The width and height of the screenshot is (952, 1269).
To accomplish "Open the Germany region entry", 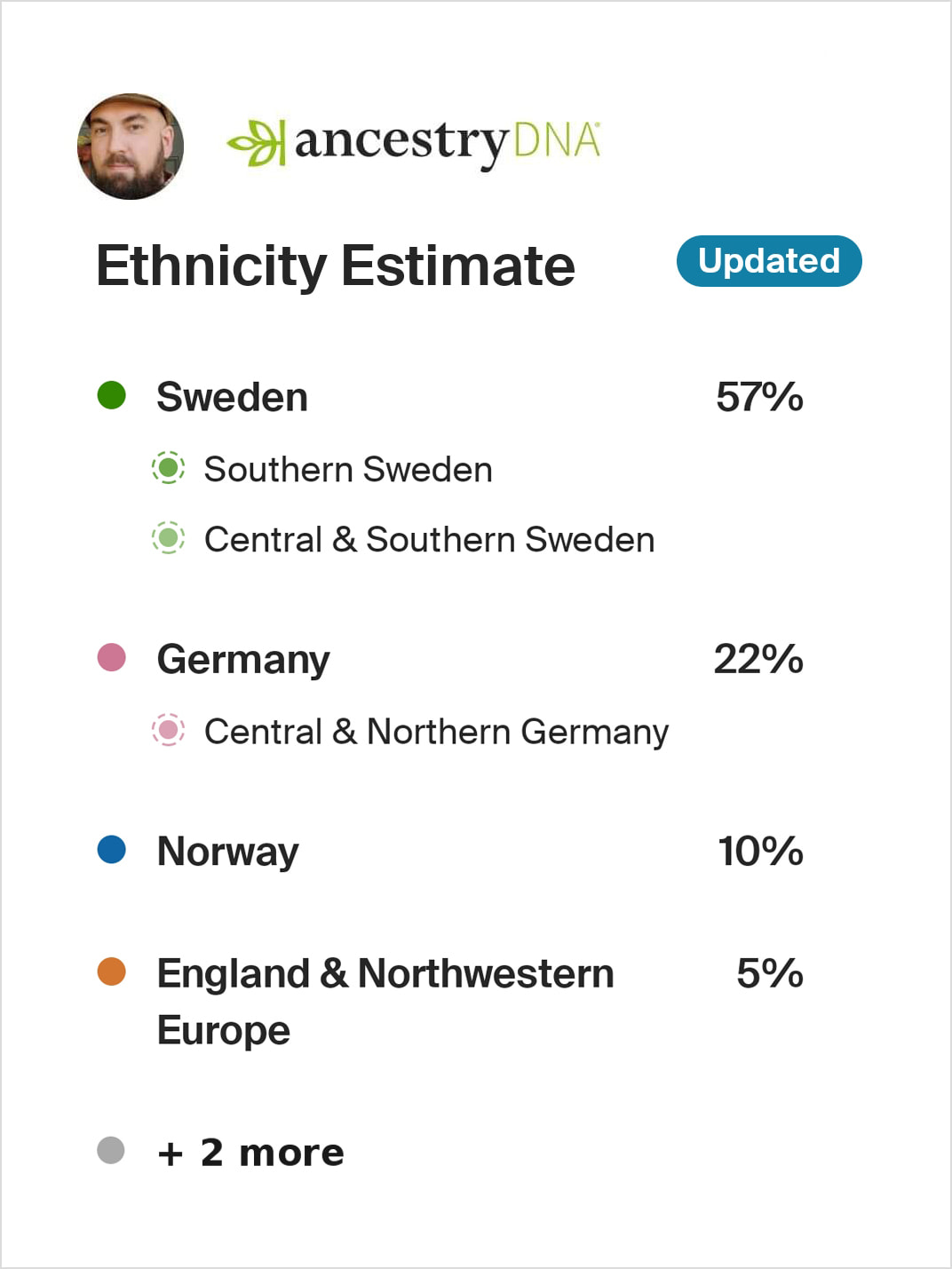I will pyautogui.click(x=243, y=660).
